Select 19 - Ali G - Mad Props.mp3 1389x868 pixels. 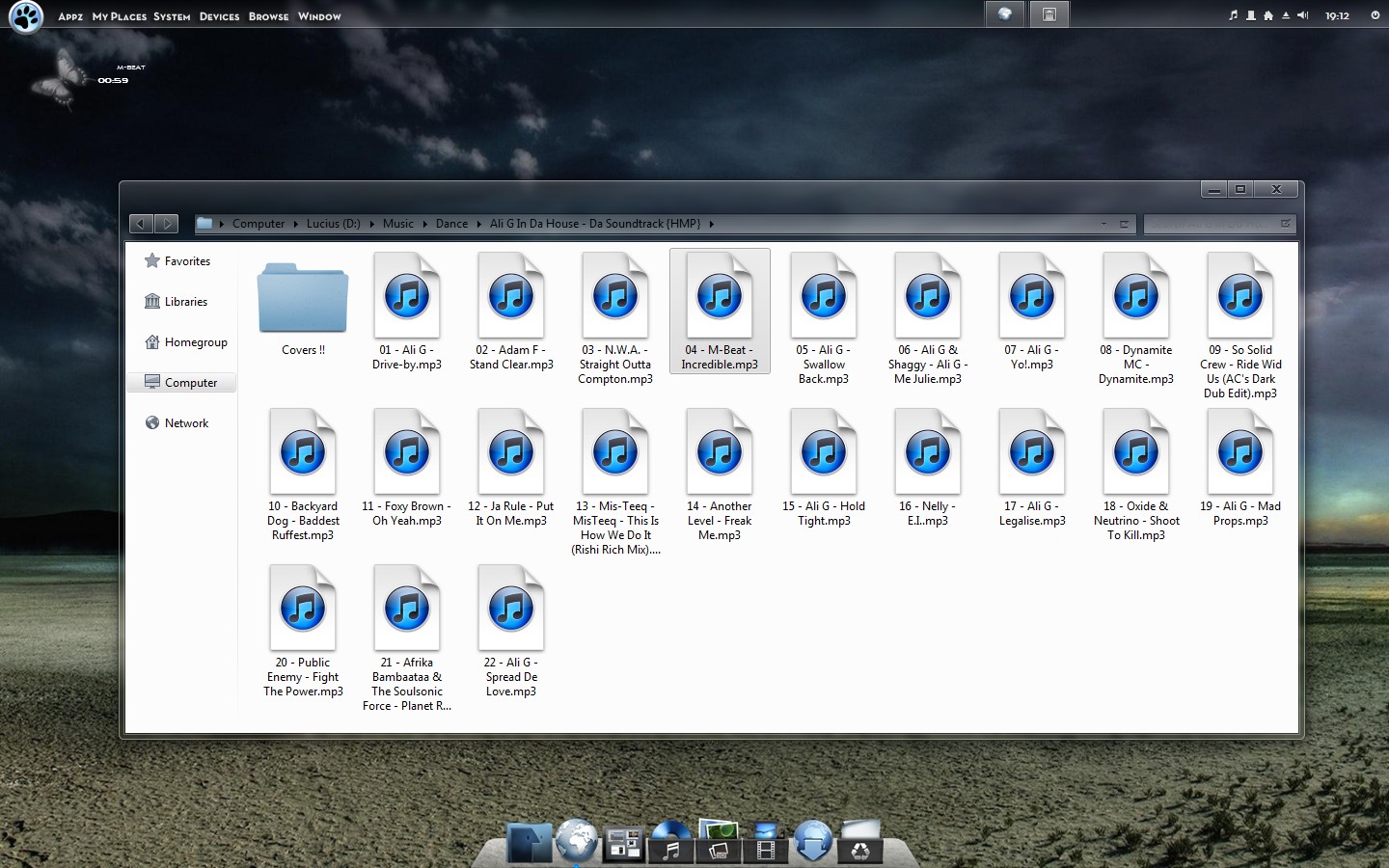click(x=1240, y=469)
